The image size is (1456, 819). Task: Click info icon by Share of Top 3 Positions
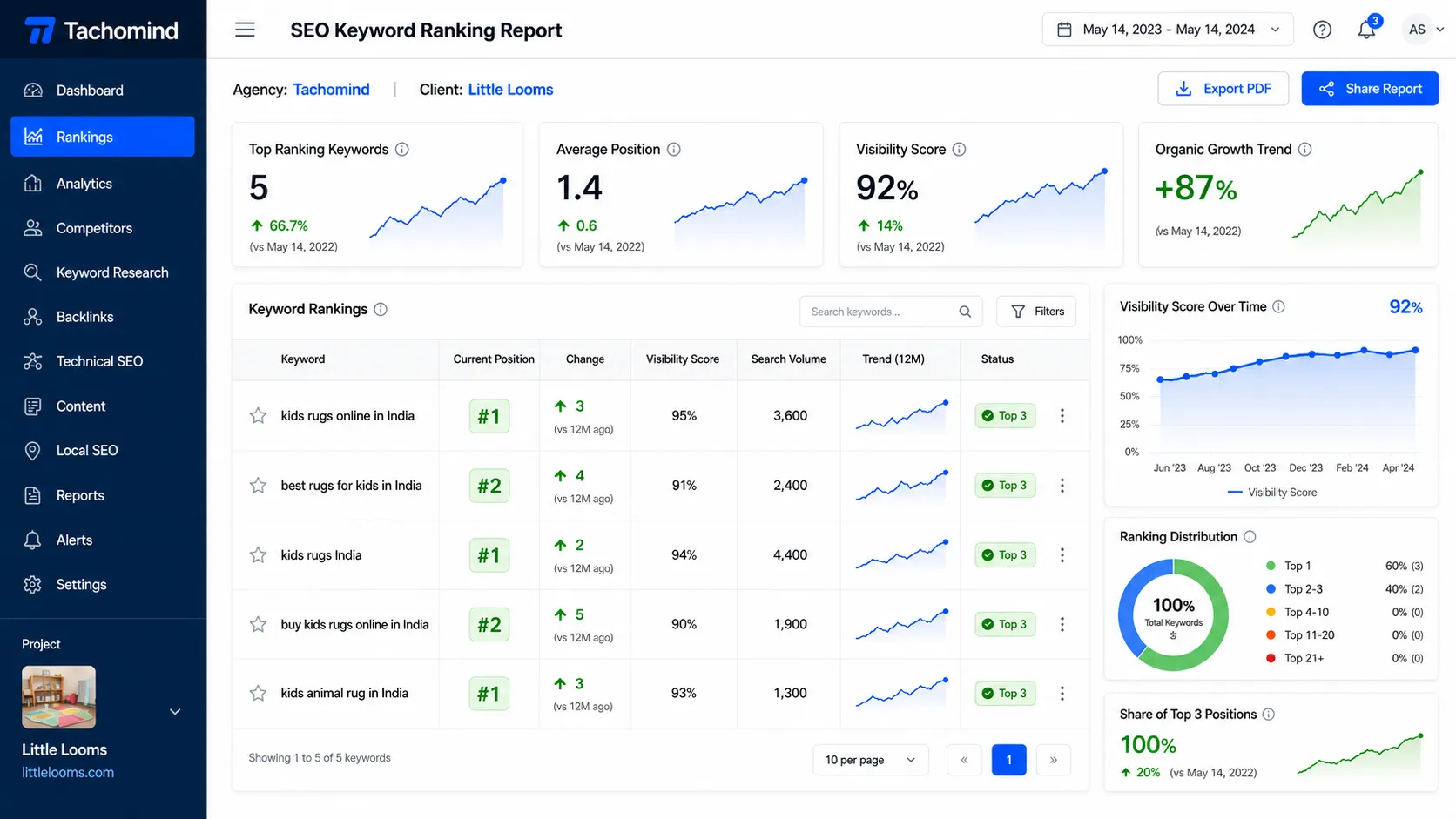click(1268, 714)
